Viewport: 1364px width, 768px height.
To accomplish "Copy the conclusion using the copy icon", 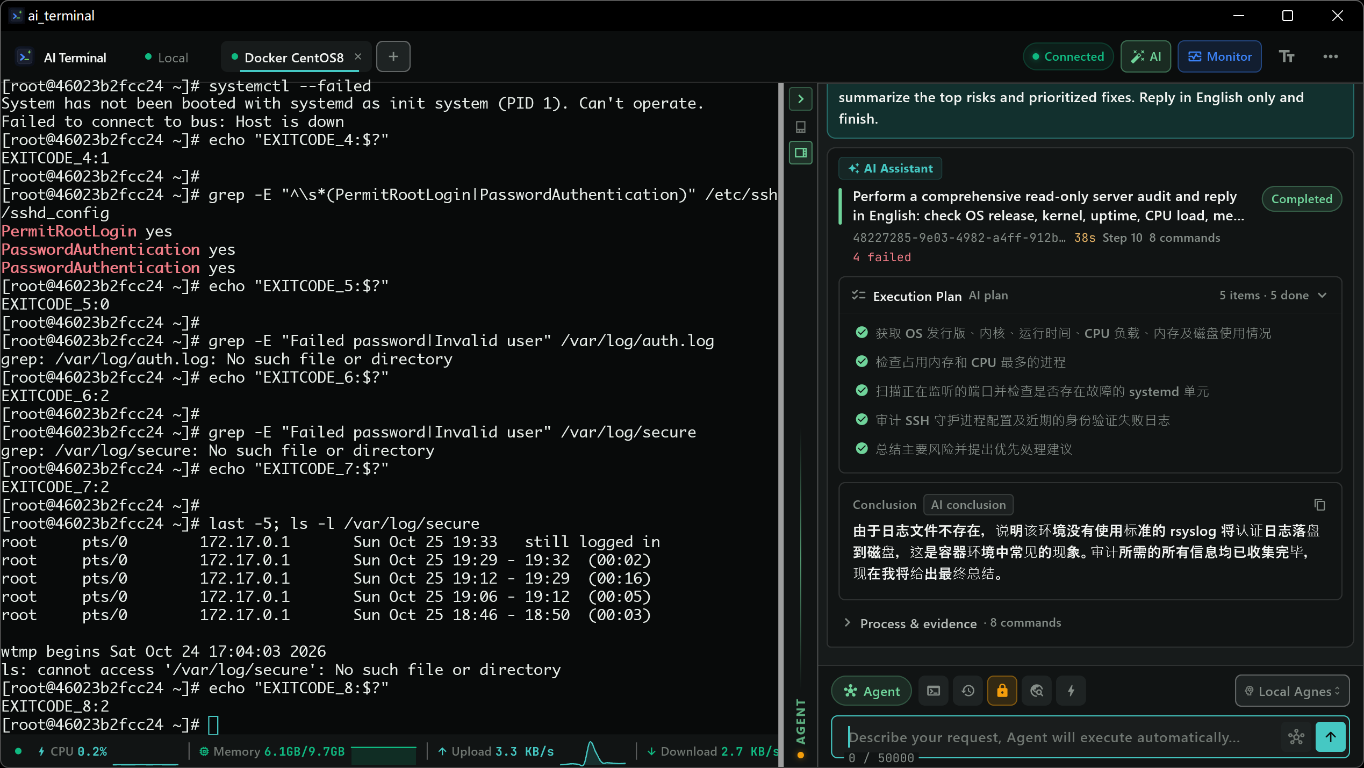I will point(1319,505).
